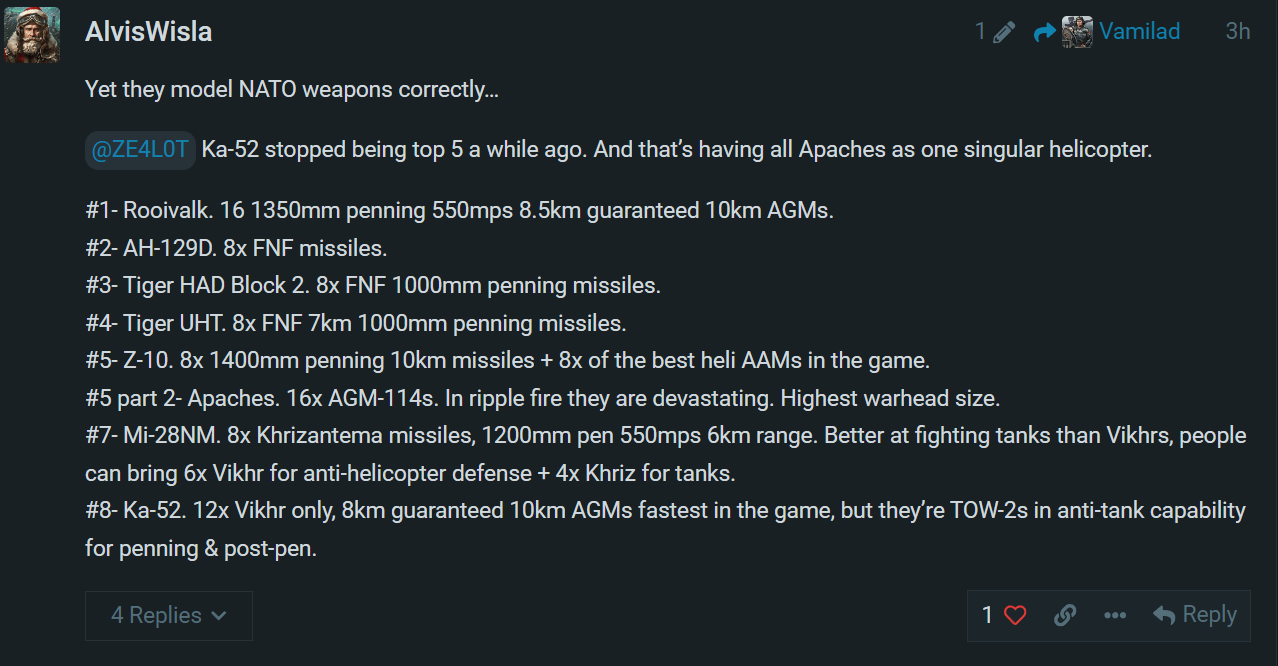Expand the 4 Replies section
Viewport: 1278px width, 666px height.
(155, 615)
